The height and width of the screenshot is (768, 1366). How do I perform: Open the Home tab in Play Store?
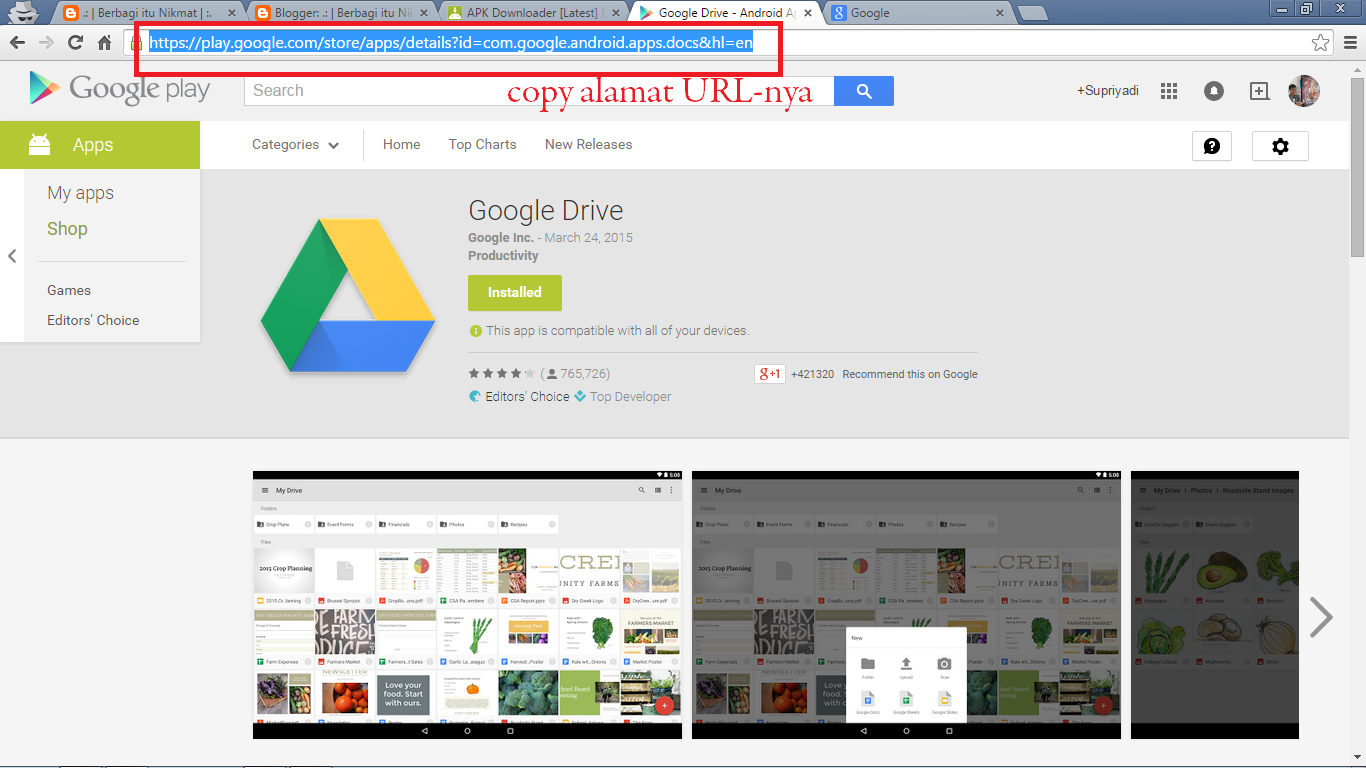click(401, 145)
